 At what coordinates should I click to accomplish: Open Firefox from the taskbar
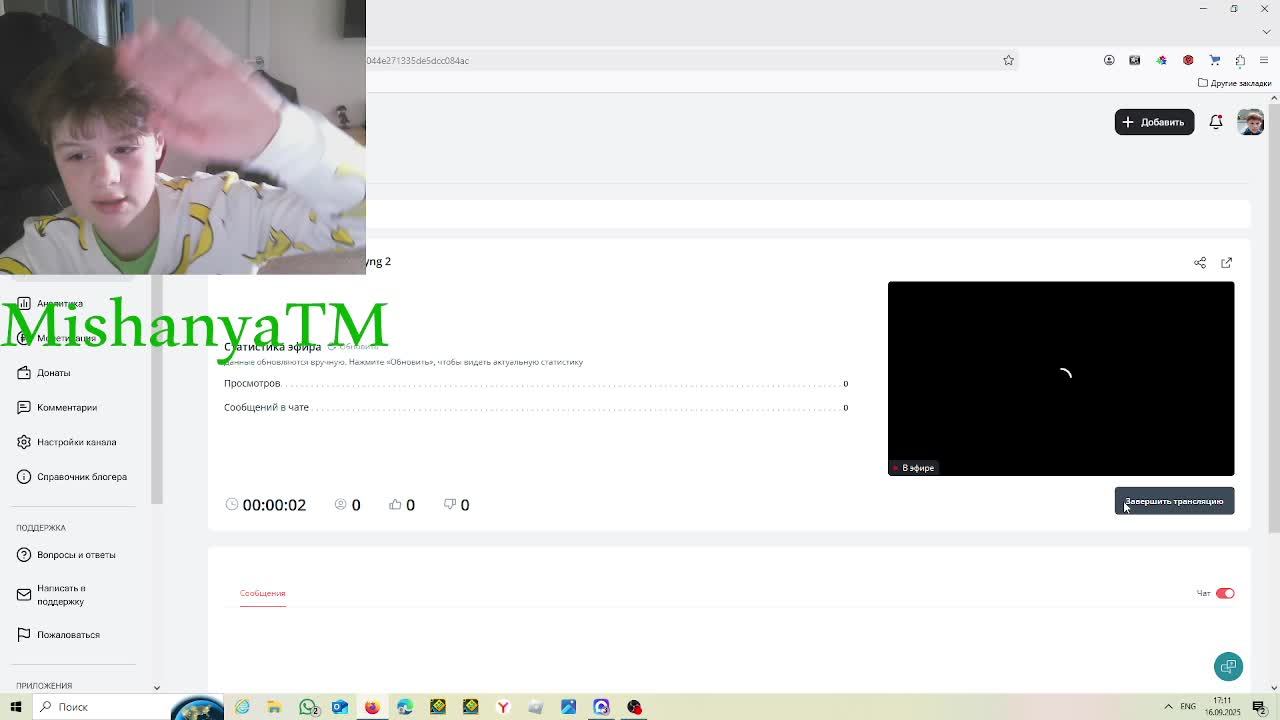tap(372, 707)
